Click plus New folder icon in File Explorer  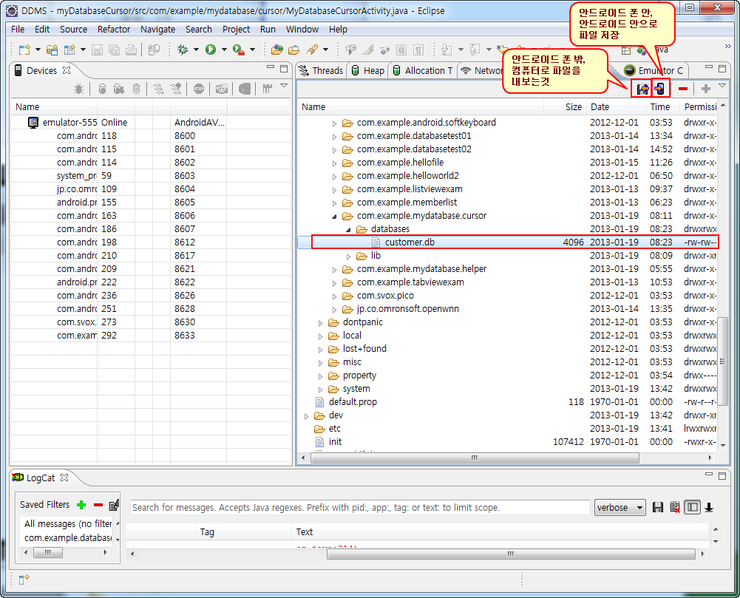(x=706, y=88)
